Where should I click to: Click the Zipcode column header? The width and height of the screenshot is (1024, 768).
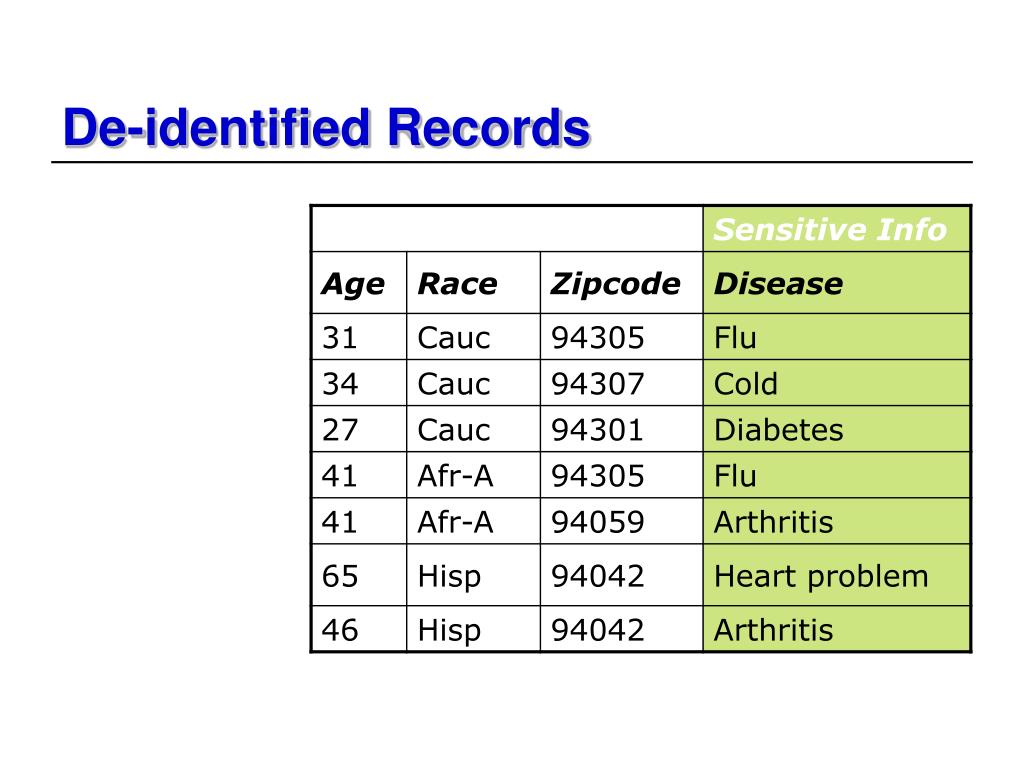(622, 283)
